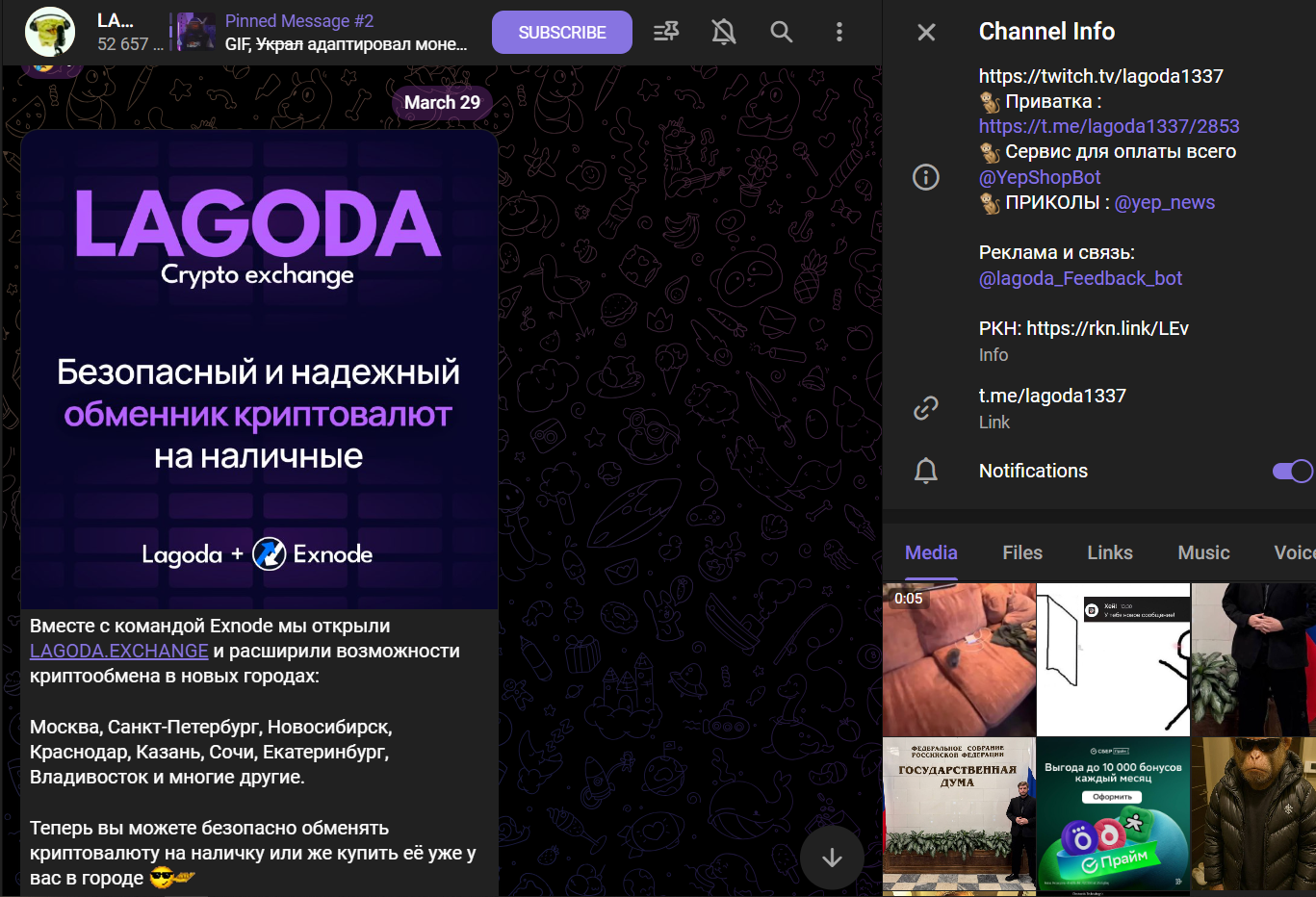Open the man in black suit thumbnail
This screenshot has width=1316, height=897.
(x=1253, y=659)
